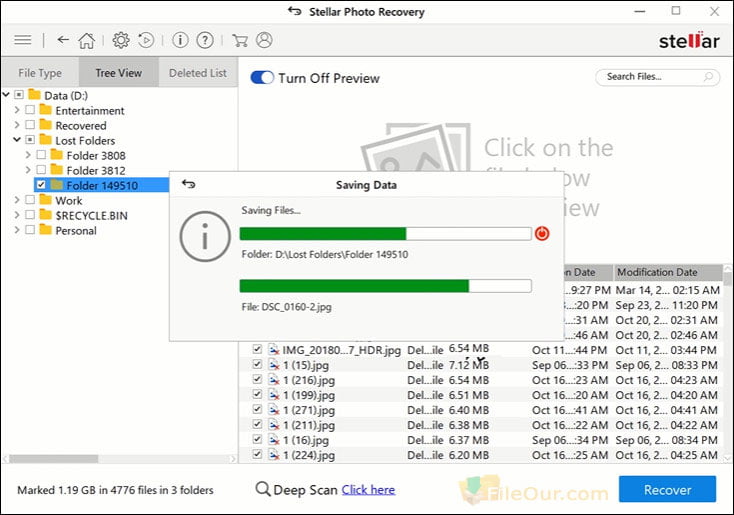Select the 1 (211).jpg file row
The height and width of the screenshot is (515, 734).
coord(480,425)
